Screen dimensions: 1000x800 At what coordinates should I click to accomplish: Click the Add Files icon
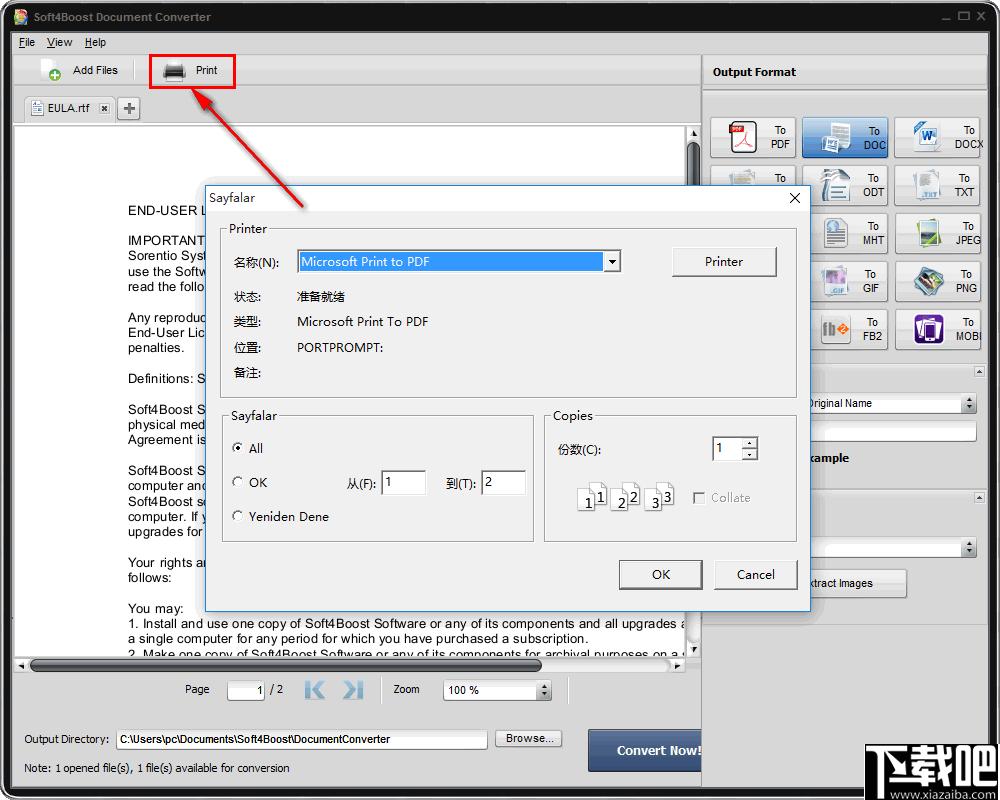[x=51, y=70]
